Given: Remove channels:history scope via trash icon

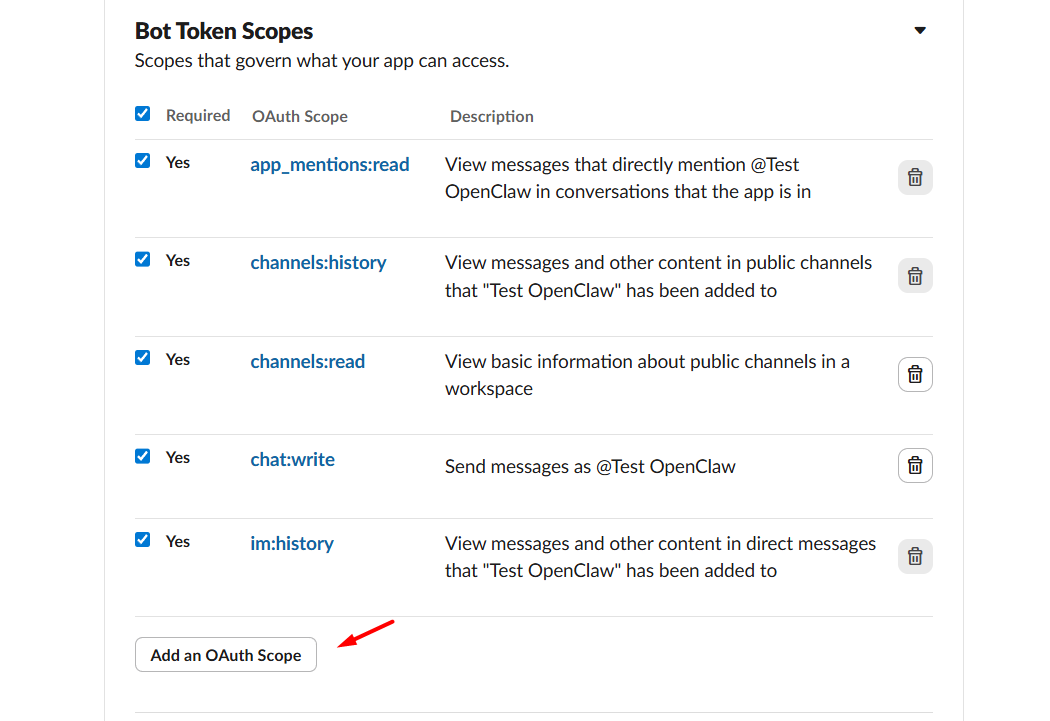Looking at the screenshot, I should pos(915,276).
